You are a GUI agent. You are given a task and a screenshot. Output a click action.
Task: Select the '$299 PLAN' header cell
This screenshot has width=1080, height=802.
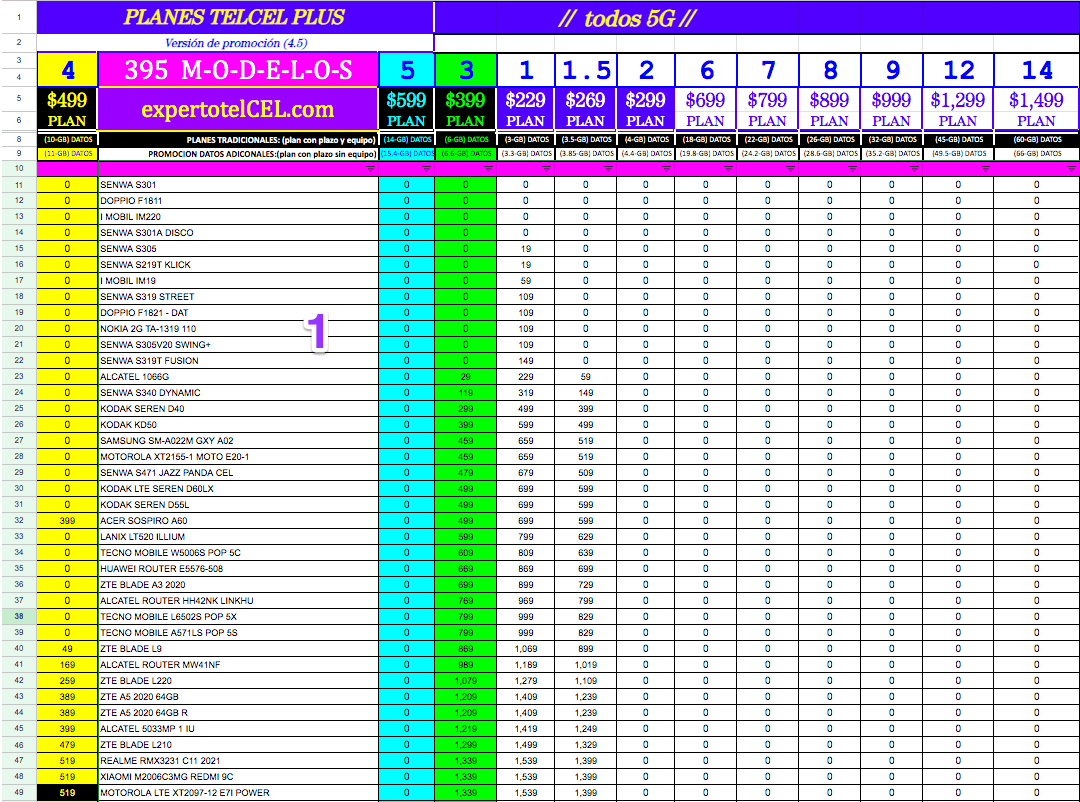[645, 109]
